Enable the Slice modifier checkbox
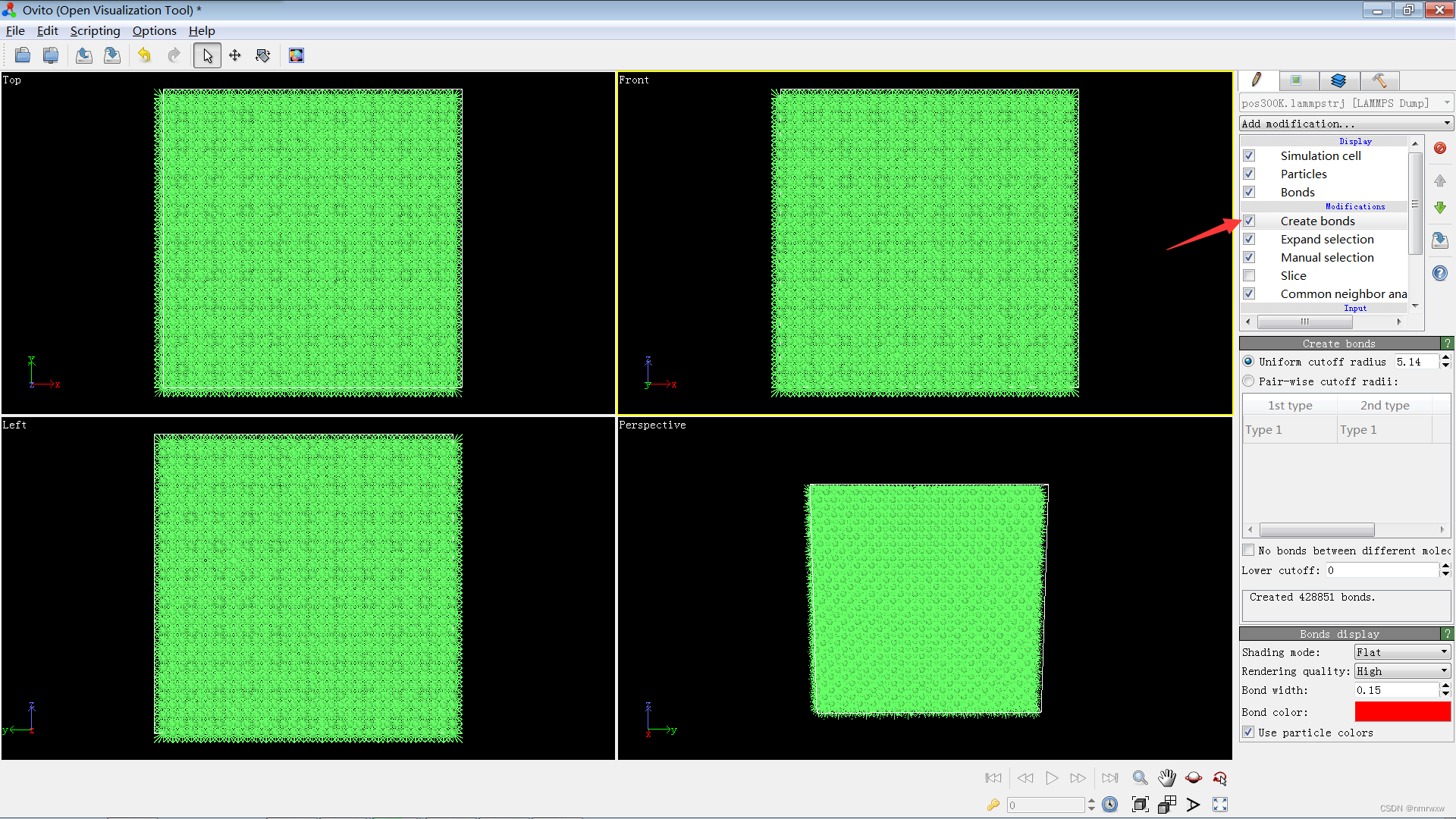The height and width of the screenshot is (819, 1456). tap(1249, 276)
